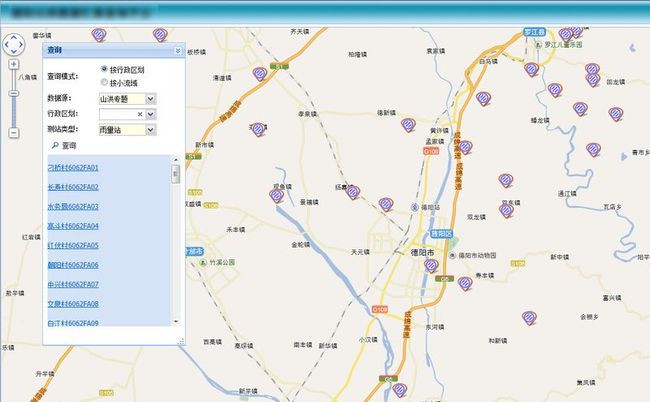Click the rain station marker near 寿丰镇
The height and width of the screenshot is (402, 650).
tap(465, 283)
